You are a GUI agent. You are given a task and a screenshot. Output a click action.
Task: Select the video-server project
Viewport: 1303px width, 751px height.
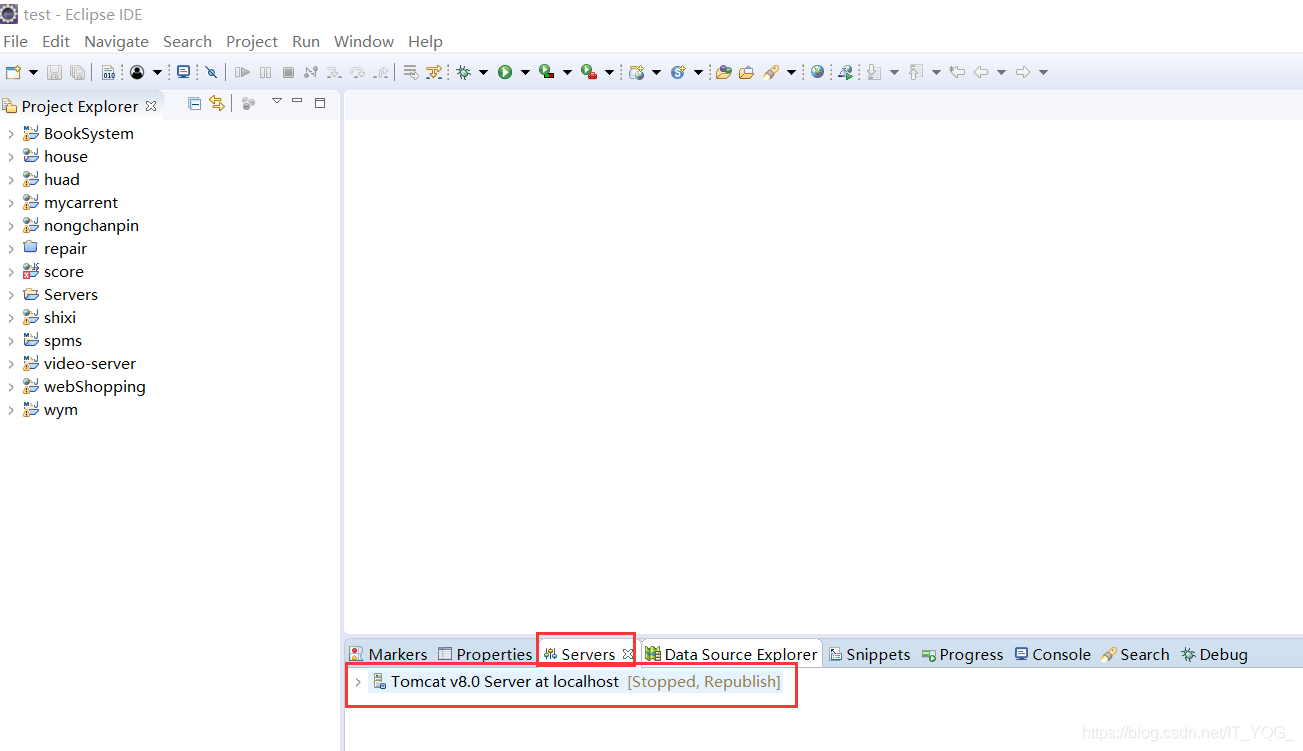pyautogui.click(x=90, y=364)
